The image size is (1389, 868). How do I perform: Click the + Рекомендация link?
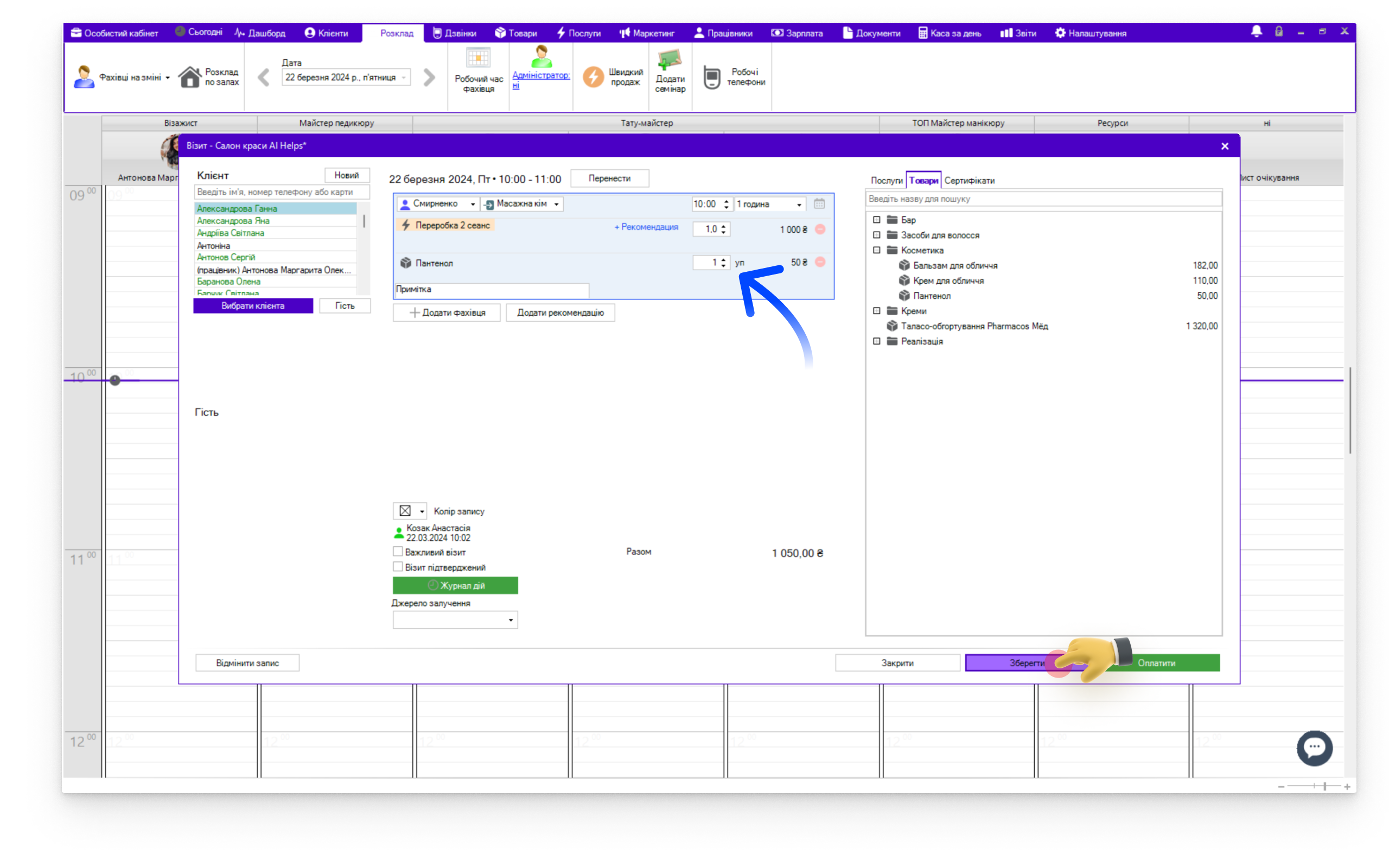(x=646, y=227)
